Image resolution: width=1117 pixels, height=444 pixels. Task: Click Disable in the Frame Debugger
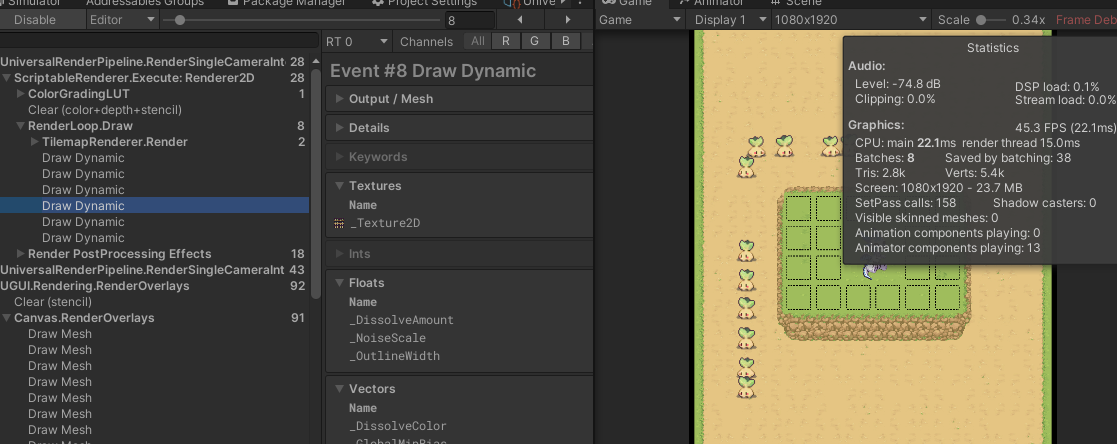[x=35, y=20]
